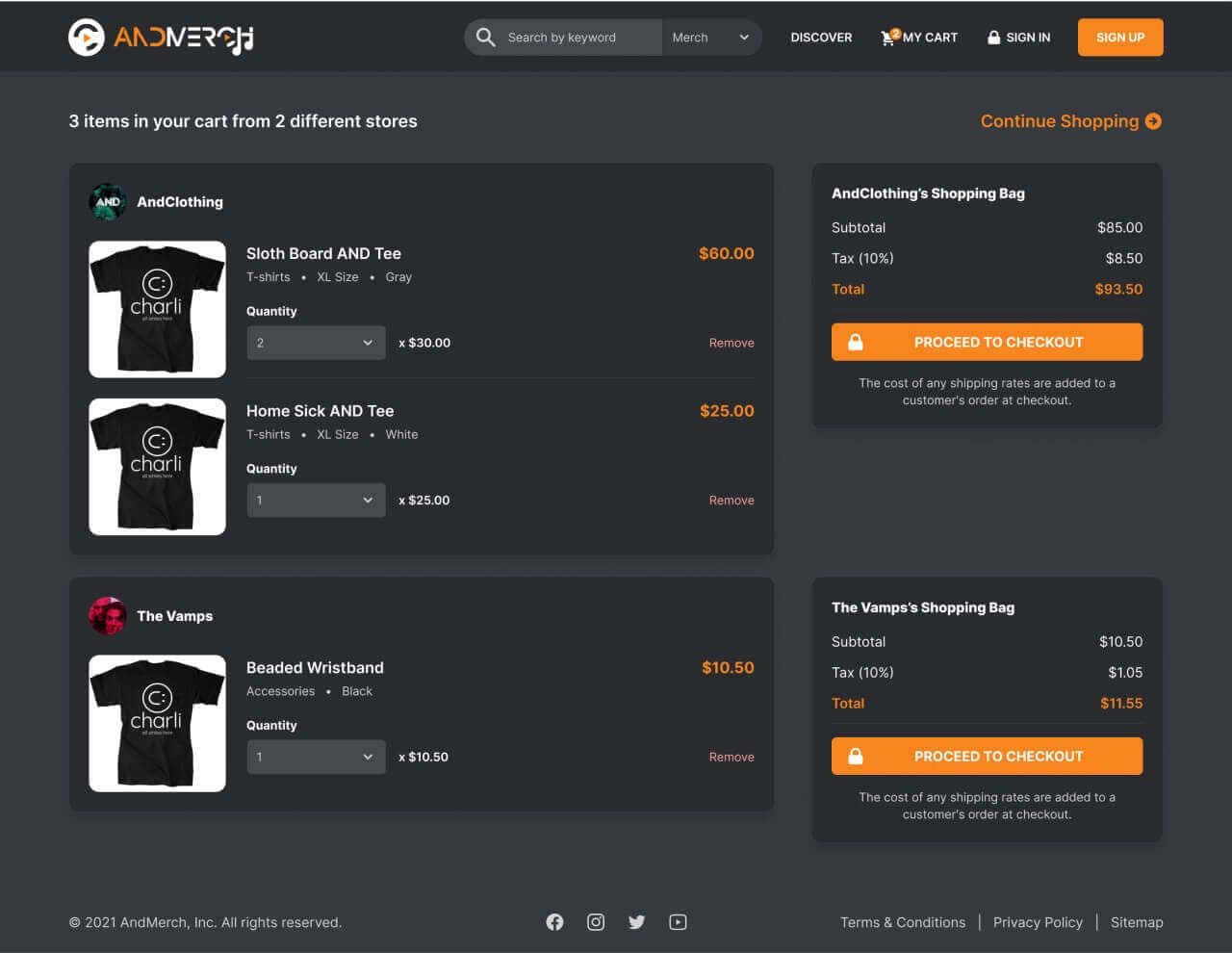Open the YouTube icon in footer
The height and width of the screenshot is (953, 1232).
tap(678, 922)
